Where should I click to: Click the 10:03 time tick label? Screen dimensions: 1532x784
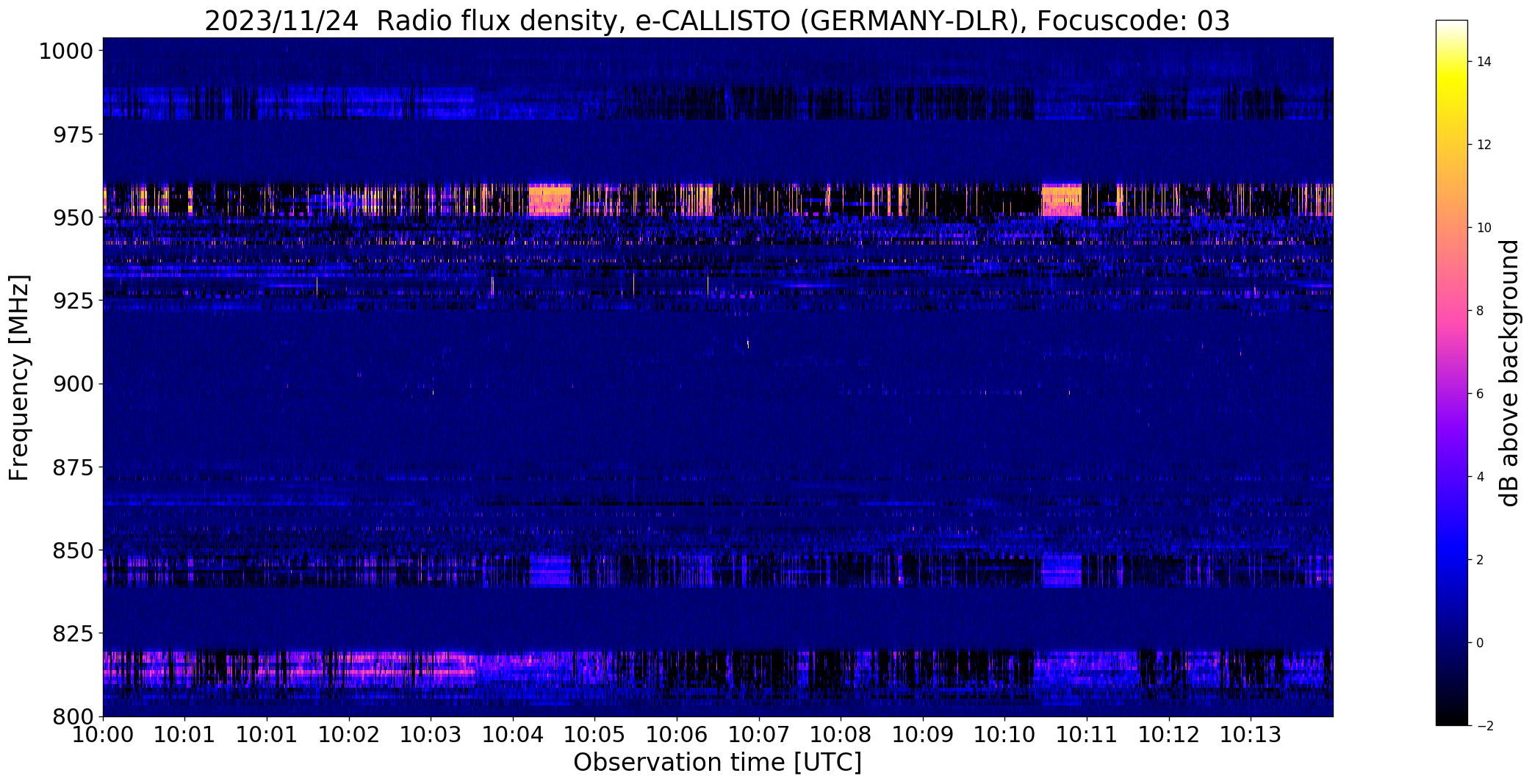tap(431, 735)
